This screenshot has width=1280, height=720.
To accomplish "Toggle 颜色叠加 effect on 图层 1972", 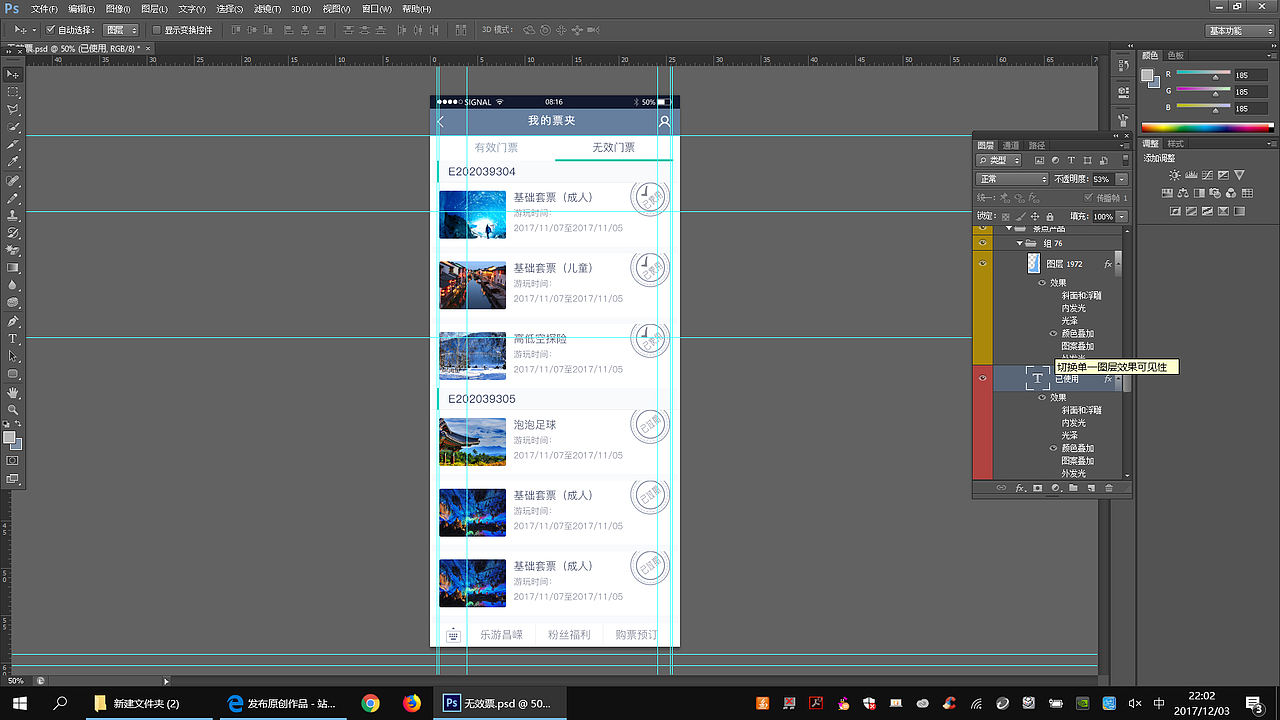I will click(x=1053, y=334).
